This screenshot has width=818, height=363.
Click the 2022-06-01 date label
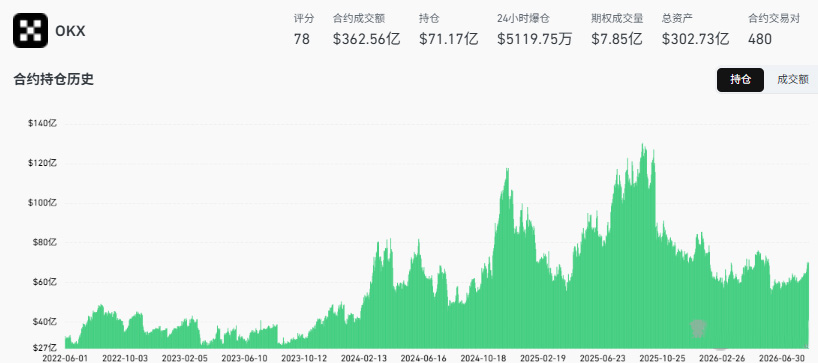pos(65,358)
